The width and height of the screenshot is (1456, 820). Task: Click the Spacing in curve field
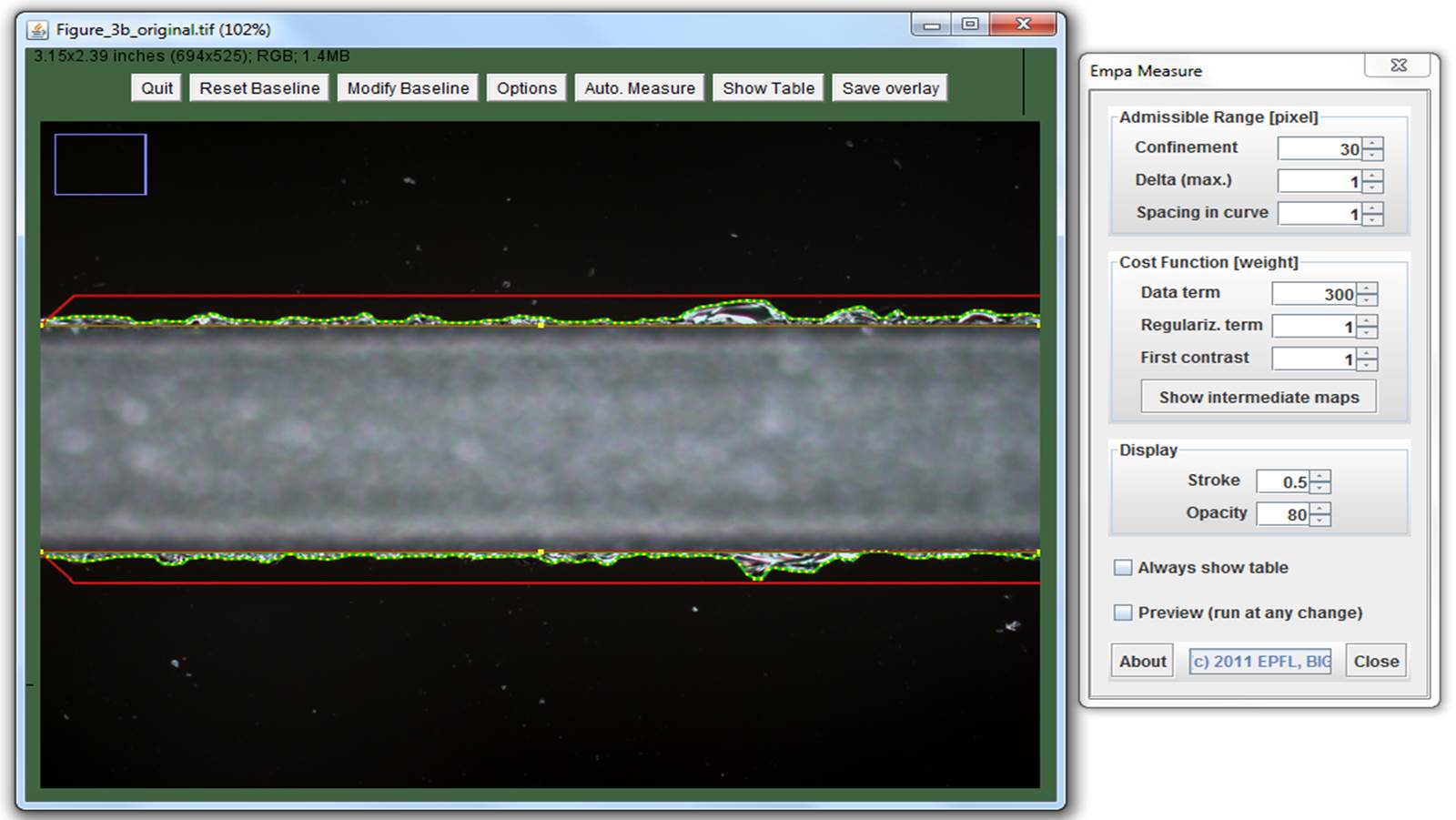coord(1319,214)
